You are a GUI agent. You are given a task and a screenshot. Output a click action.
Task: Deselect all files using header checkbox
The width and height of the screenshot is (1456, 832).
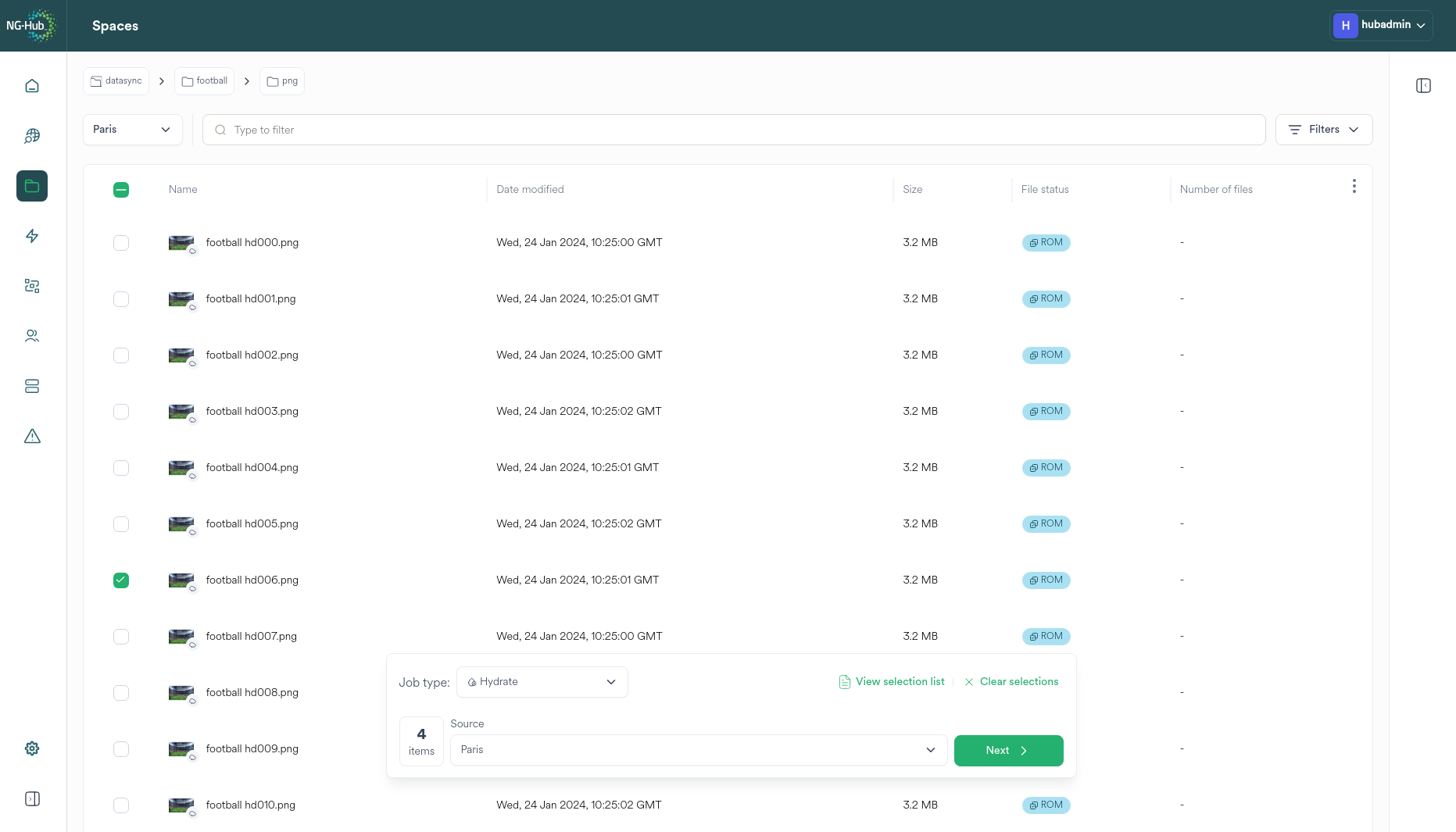point(121,189)
